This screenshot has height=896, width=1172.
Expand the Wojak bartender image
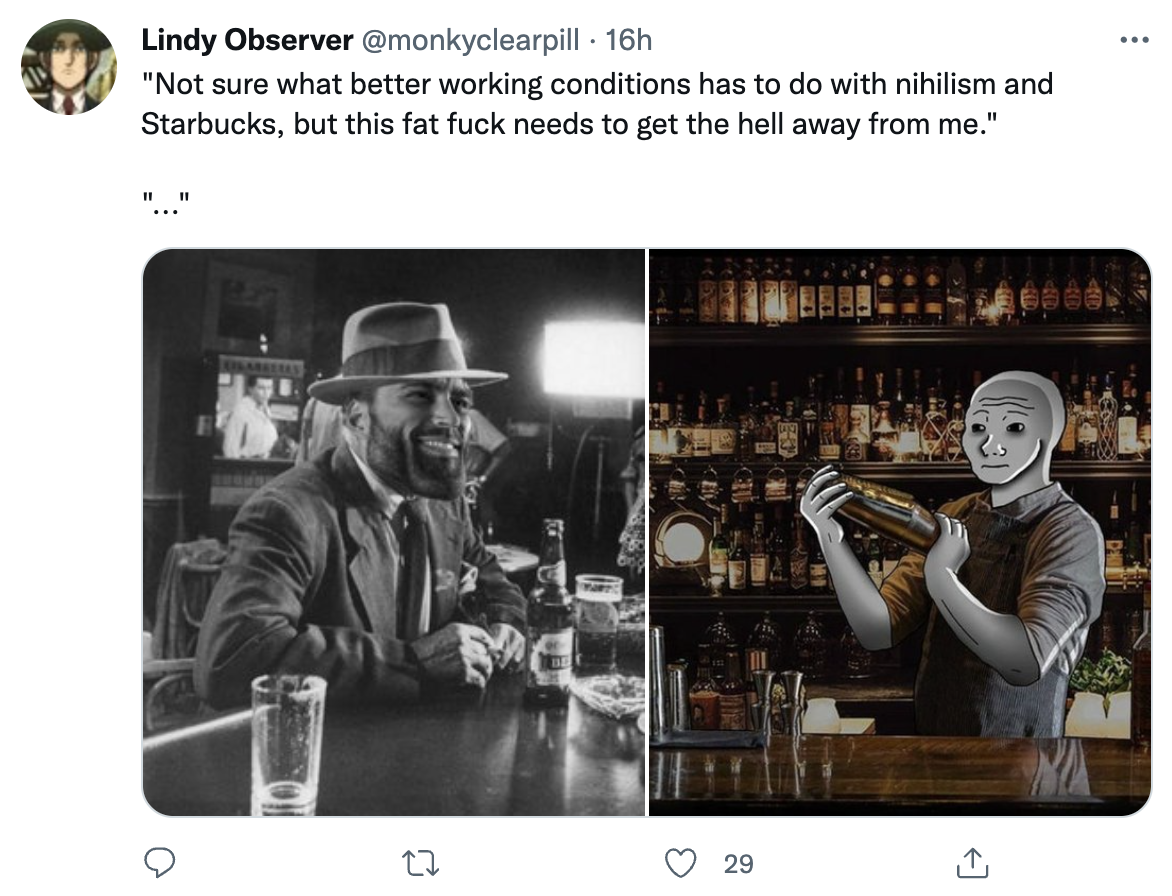[x=900, y=532]
